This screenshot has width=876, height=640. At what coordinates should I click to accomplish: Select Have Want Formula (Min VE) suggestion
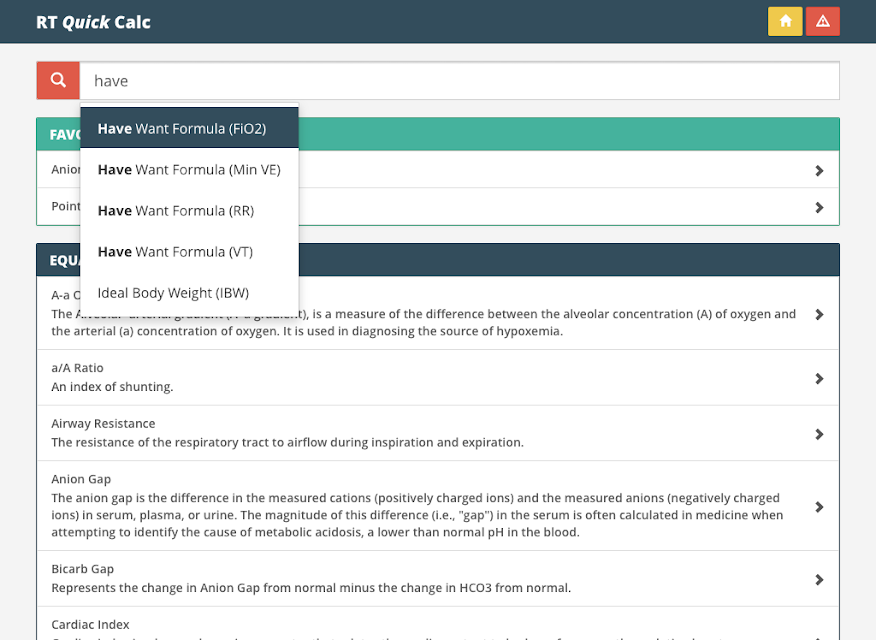tap(189, 169)
